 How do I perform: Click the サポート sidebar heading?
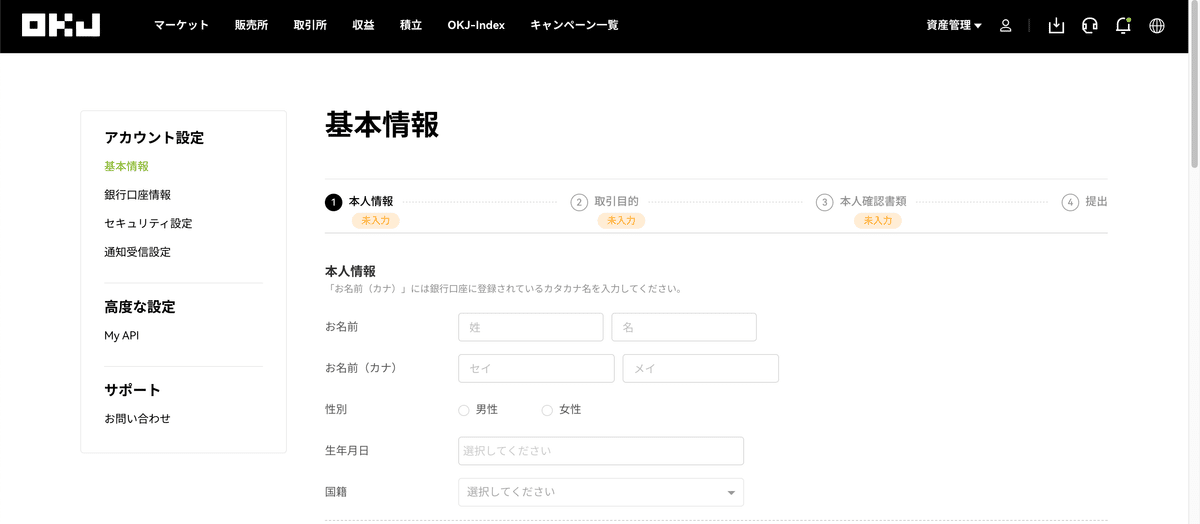click(132, 390)
